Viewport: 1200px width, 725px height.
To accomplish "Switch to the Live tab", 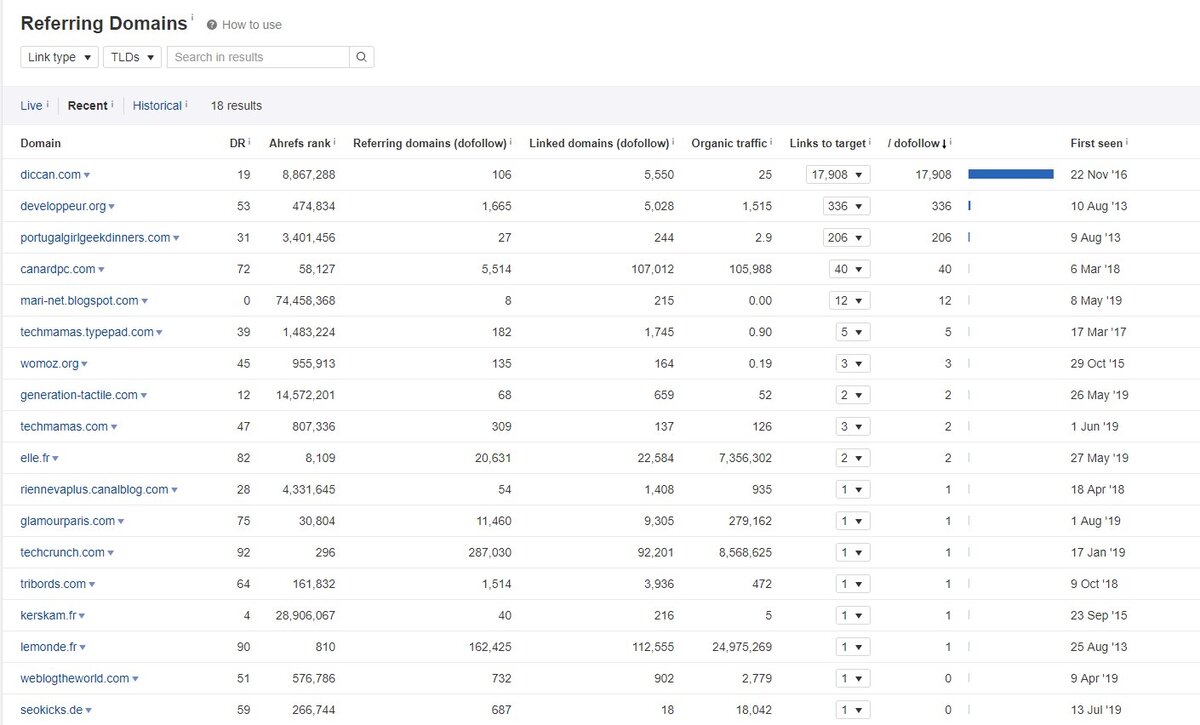I will pos(31,106).
